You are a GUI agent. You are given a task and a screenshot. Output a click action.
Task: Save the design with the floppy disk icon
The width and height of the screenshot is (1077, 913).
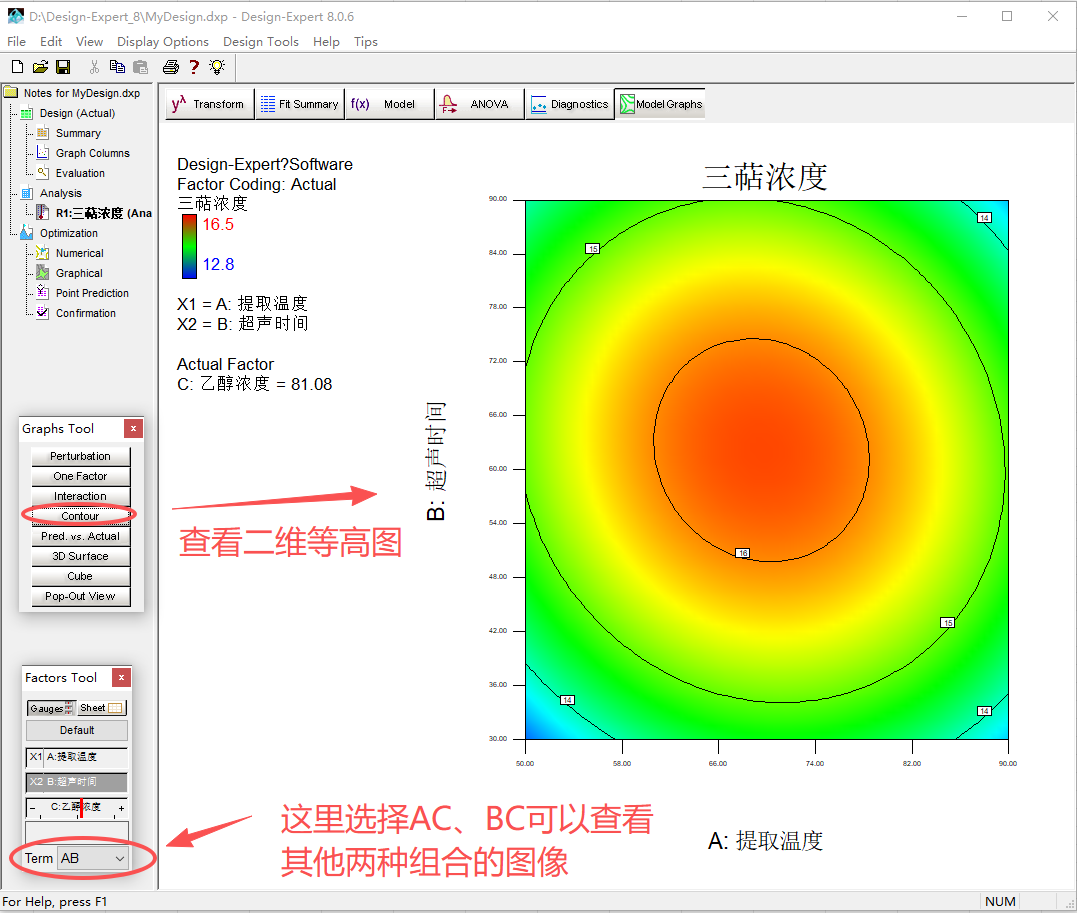point(63,67)
